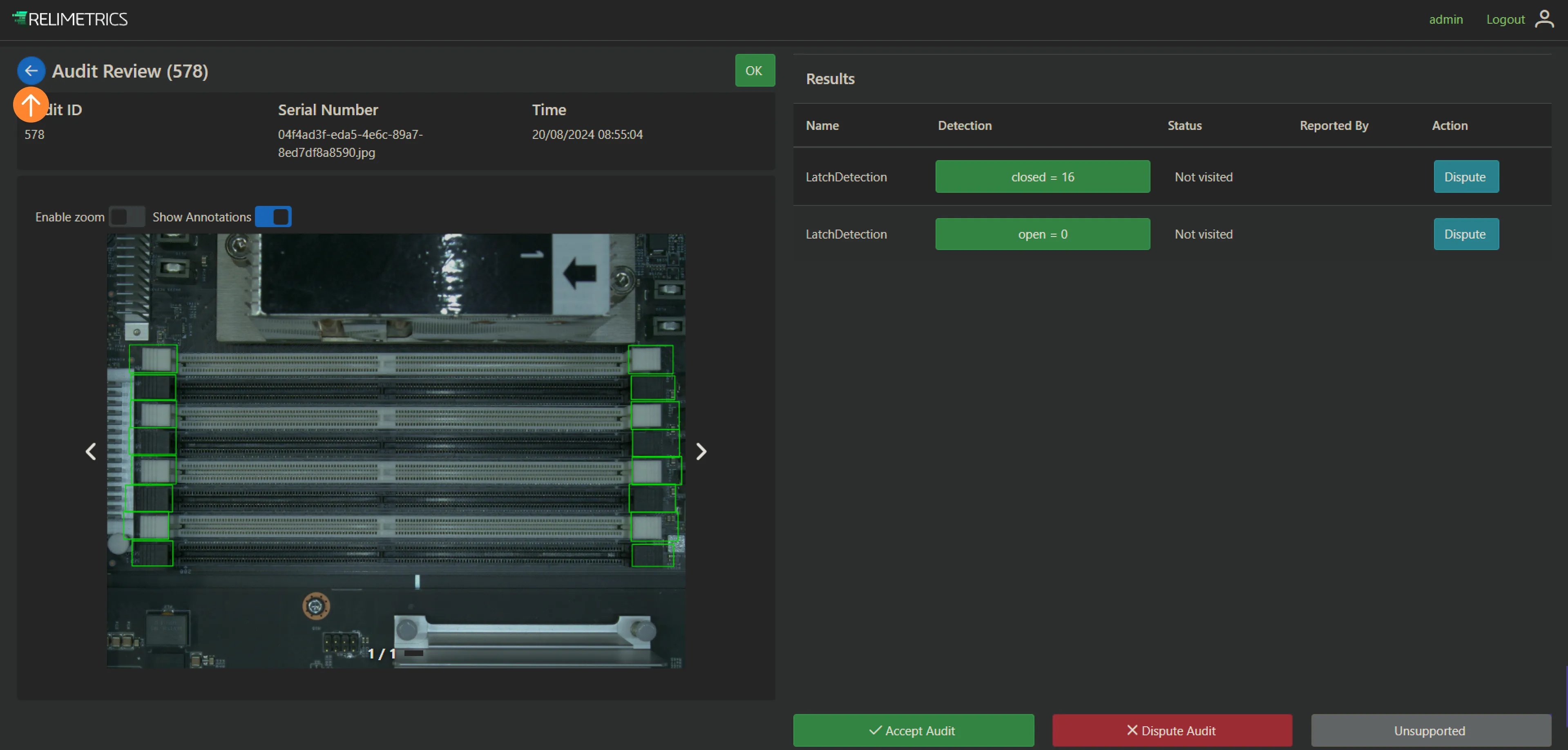
Task: Click the Status column header
Action: pos(1184,125)
